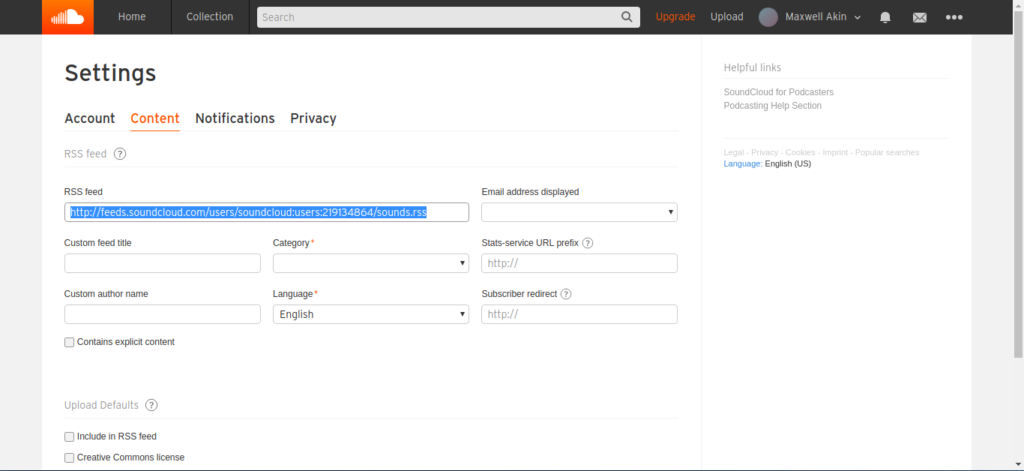Click the search magnifying glass icon
Screen dimensions: 1024x471
(x=627, y=17)
